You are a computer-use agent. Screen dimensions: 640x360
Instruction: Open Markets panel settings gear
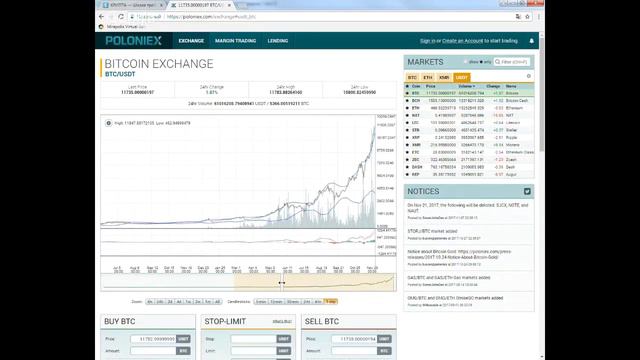[529, 76]
